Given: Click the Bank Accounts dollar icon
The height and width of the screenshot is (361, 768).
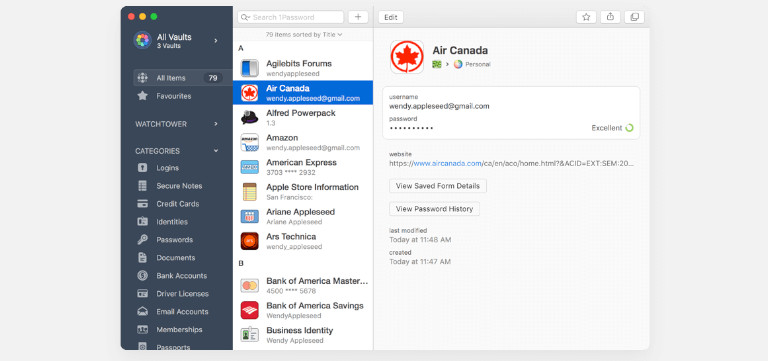Looking at the screenshot, I should tap(143, 276).
